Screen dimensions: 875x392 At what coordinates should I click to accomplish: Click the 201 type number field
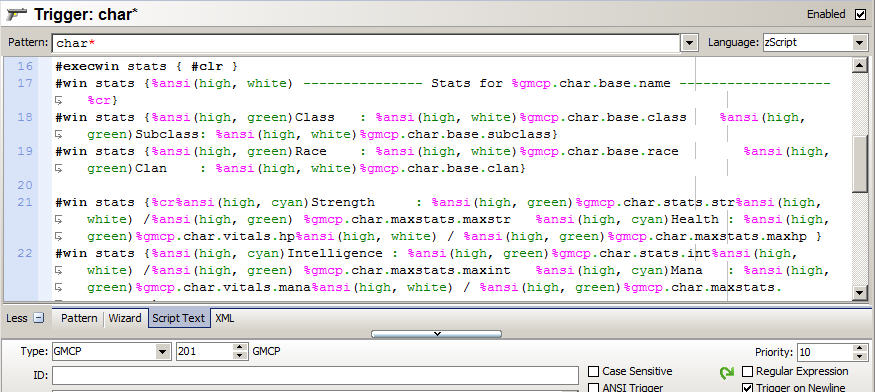(x=205, y=352)
